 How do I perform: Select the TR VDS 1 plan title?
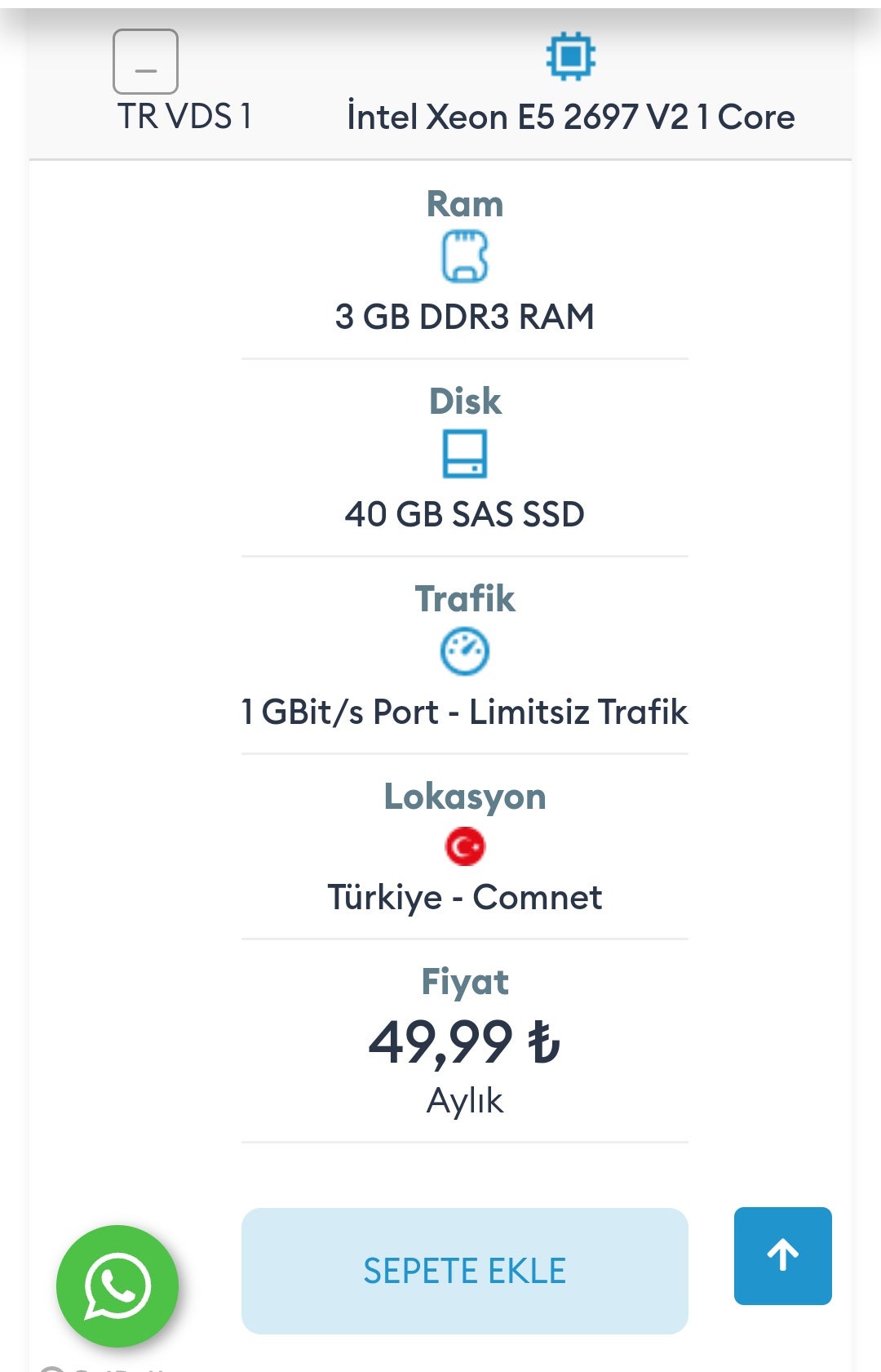pyautogui.click(x=184, y=117)
